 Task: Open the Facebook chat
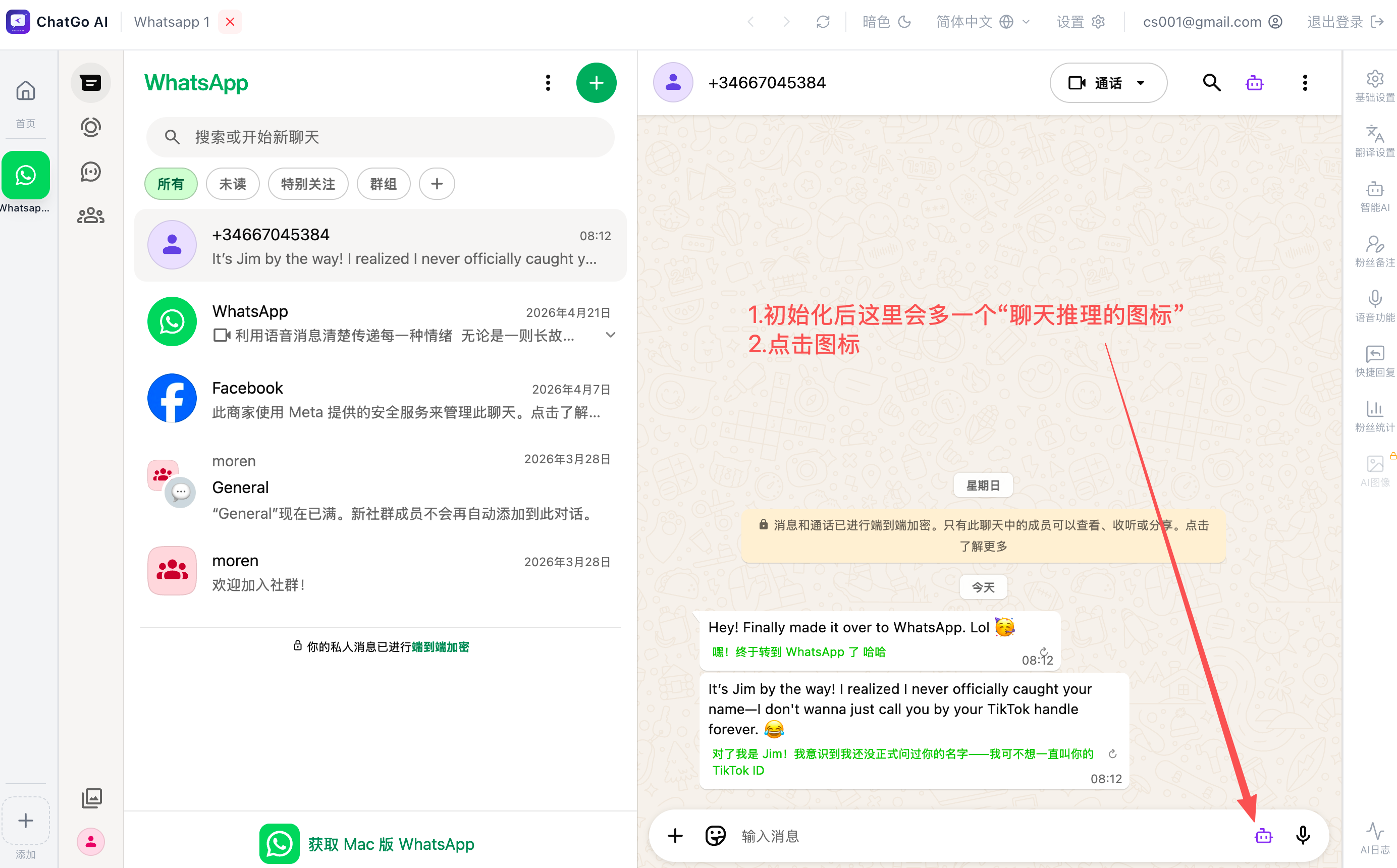click(x=380, y=399)
